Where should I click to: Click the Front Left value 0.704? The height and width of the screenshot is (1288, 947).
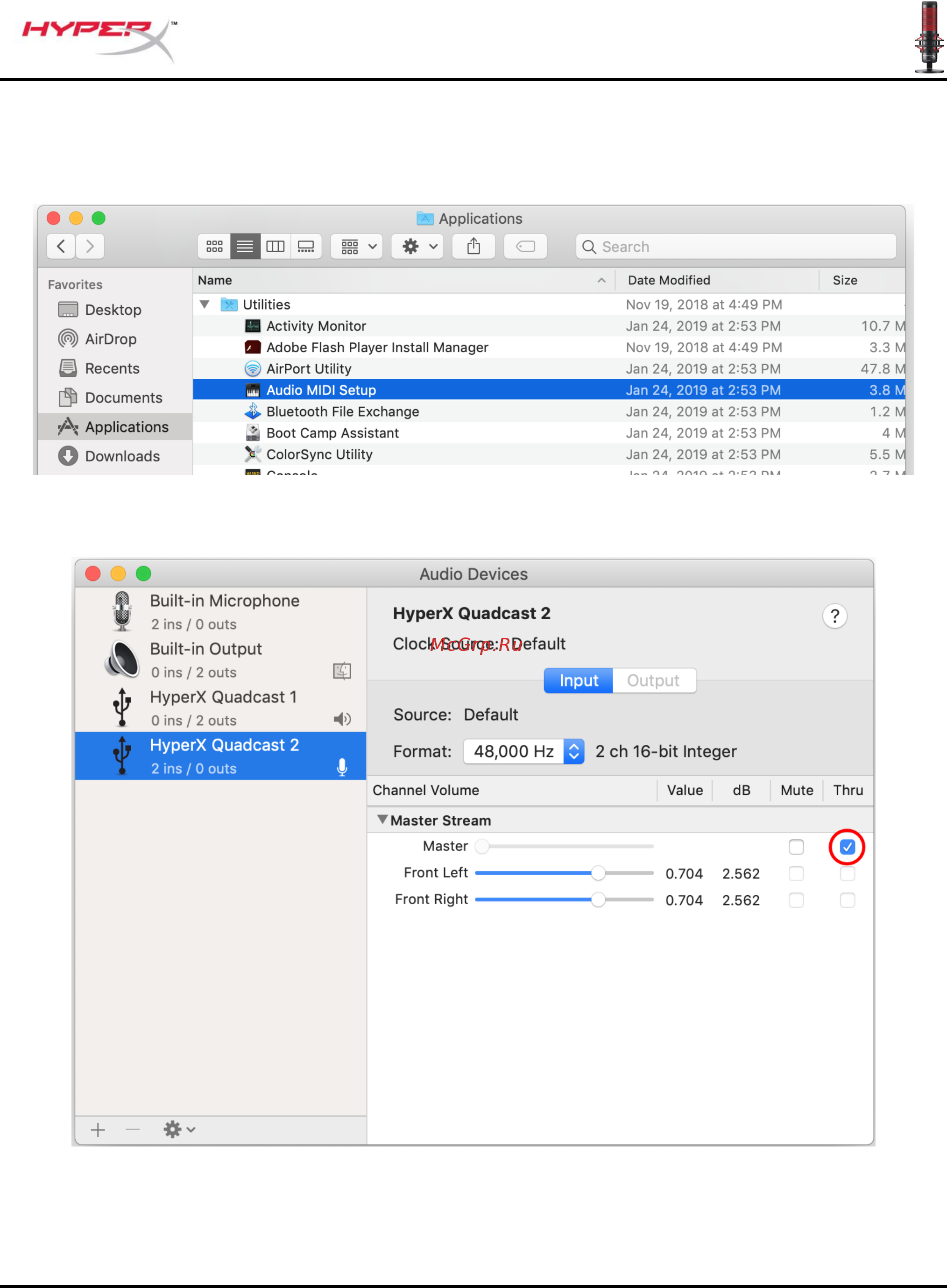(684, 874)
